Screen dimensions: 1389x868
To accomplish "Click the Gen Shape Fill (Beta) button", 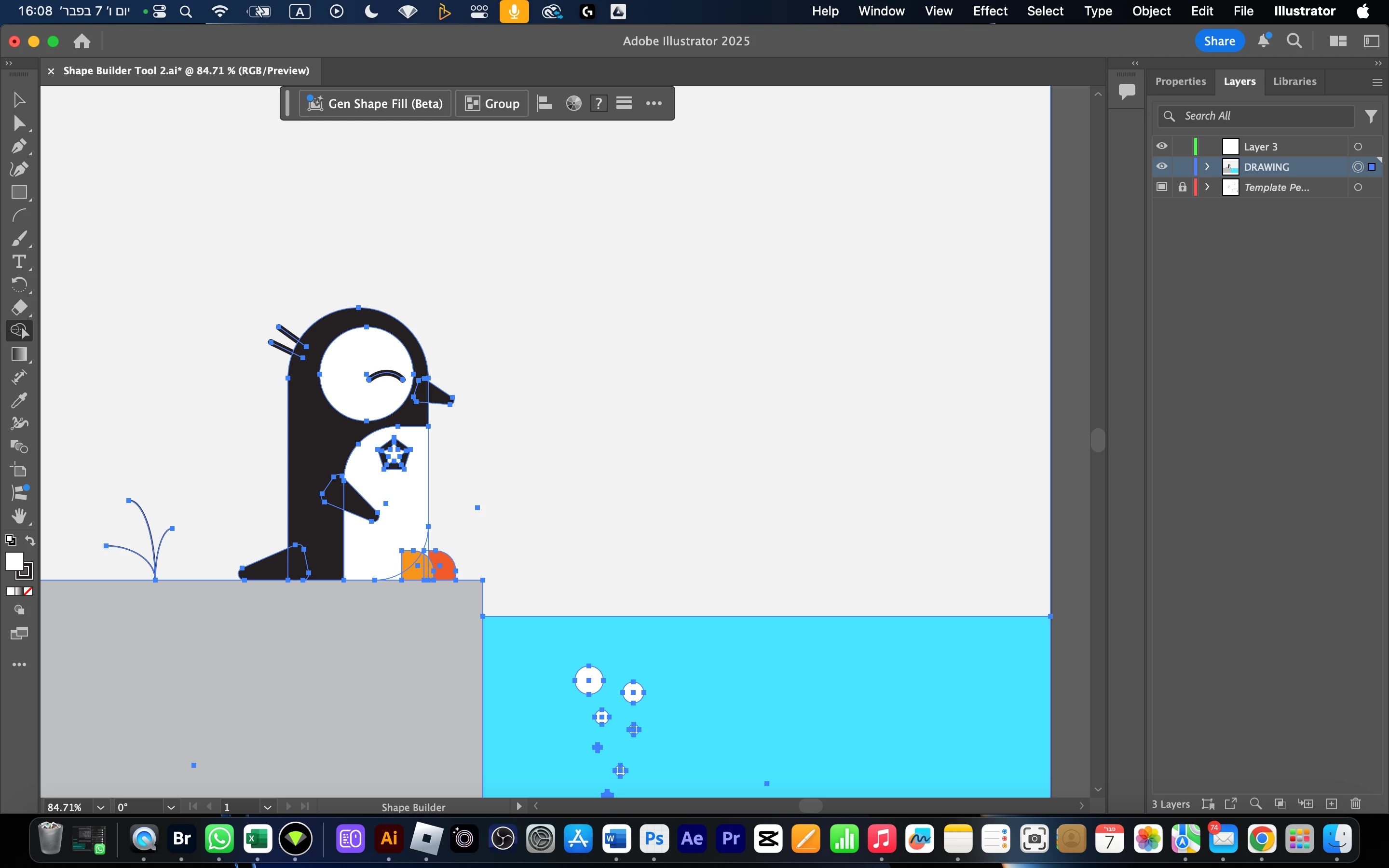I will coord(375,103).
